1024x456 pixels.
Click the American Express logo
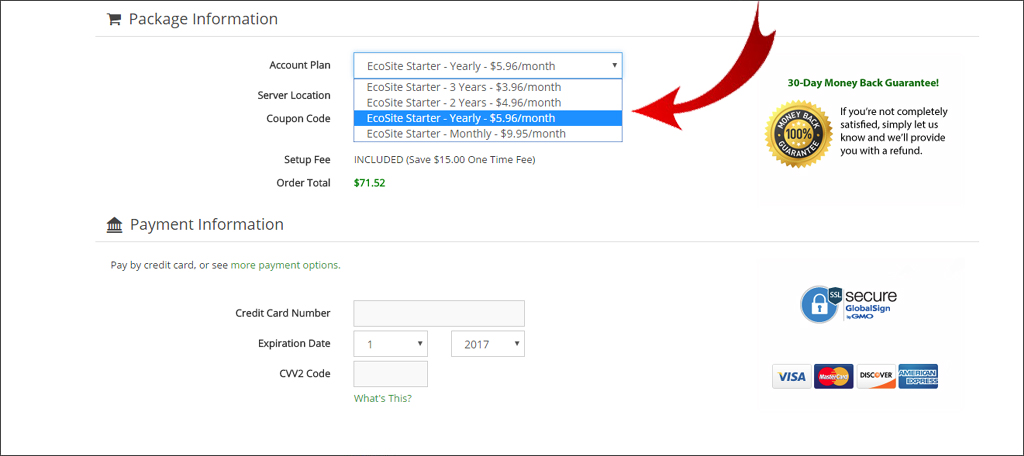[x=917, y=376]
